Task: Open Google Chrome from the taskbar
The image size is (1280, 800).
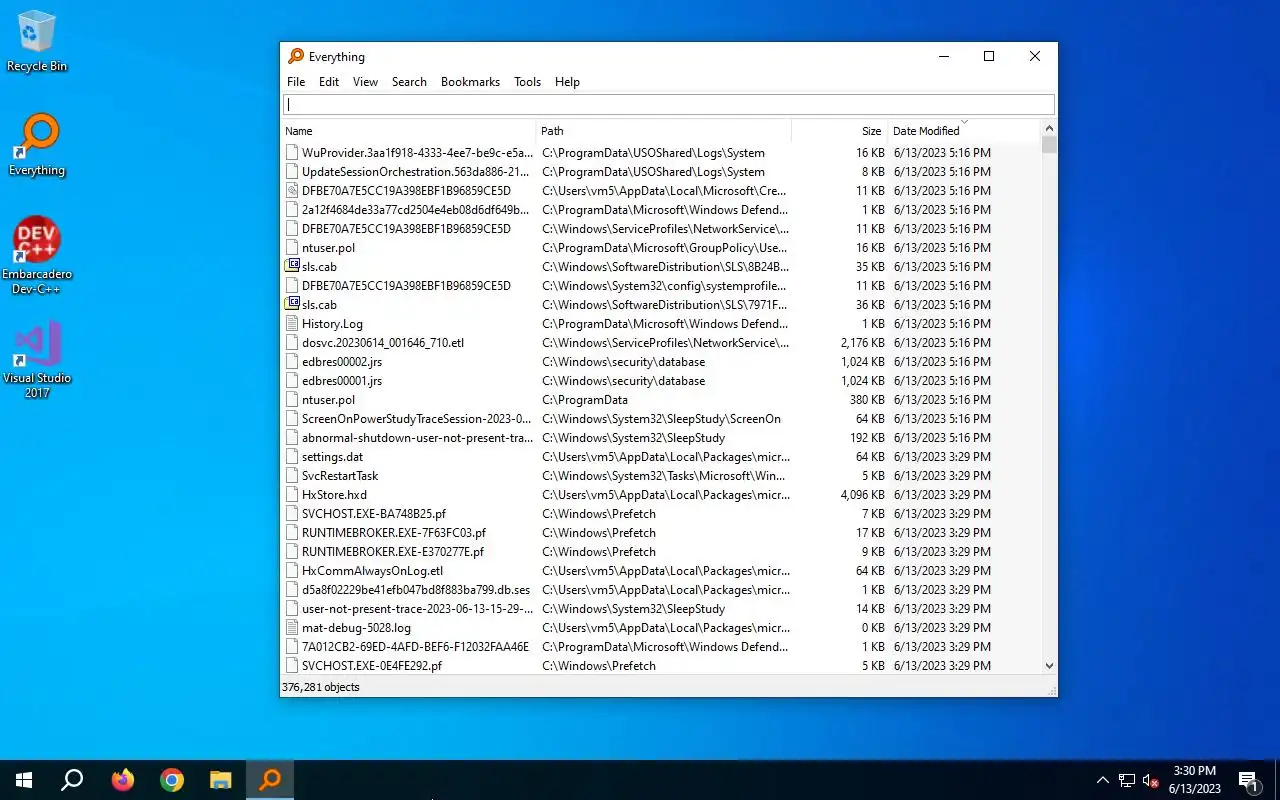Action: (x=172, y=780)
